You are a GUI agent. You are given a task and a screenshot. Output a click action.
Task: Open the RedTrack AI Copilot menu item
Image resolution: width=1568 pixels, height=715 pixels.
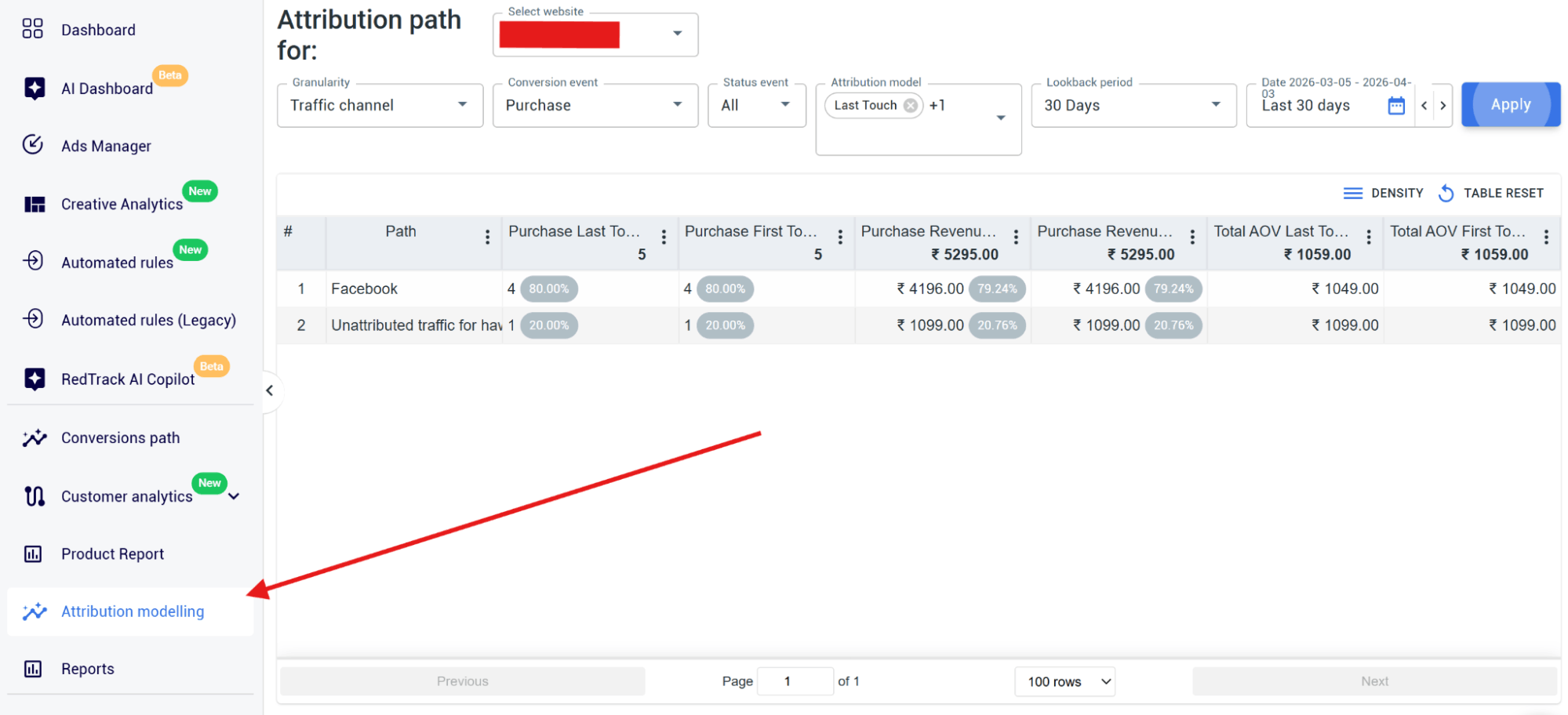(128, 379)
